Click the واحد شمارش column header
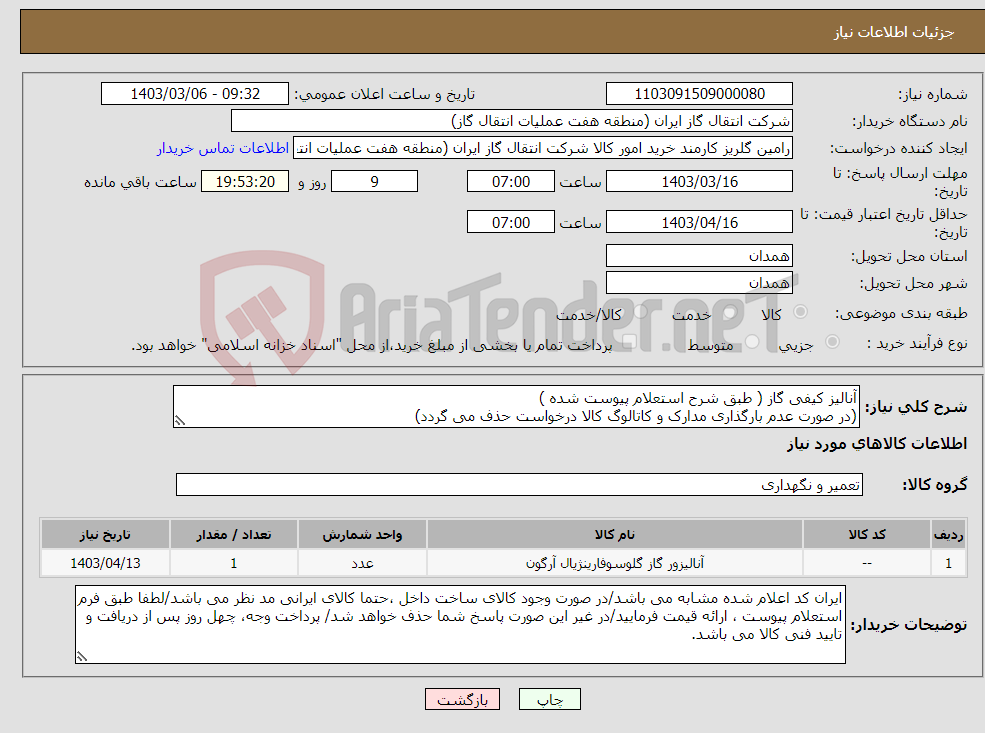 [362, 535]
